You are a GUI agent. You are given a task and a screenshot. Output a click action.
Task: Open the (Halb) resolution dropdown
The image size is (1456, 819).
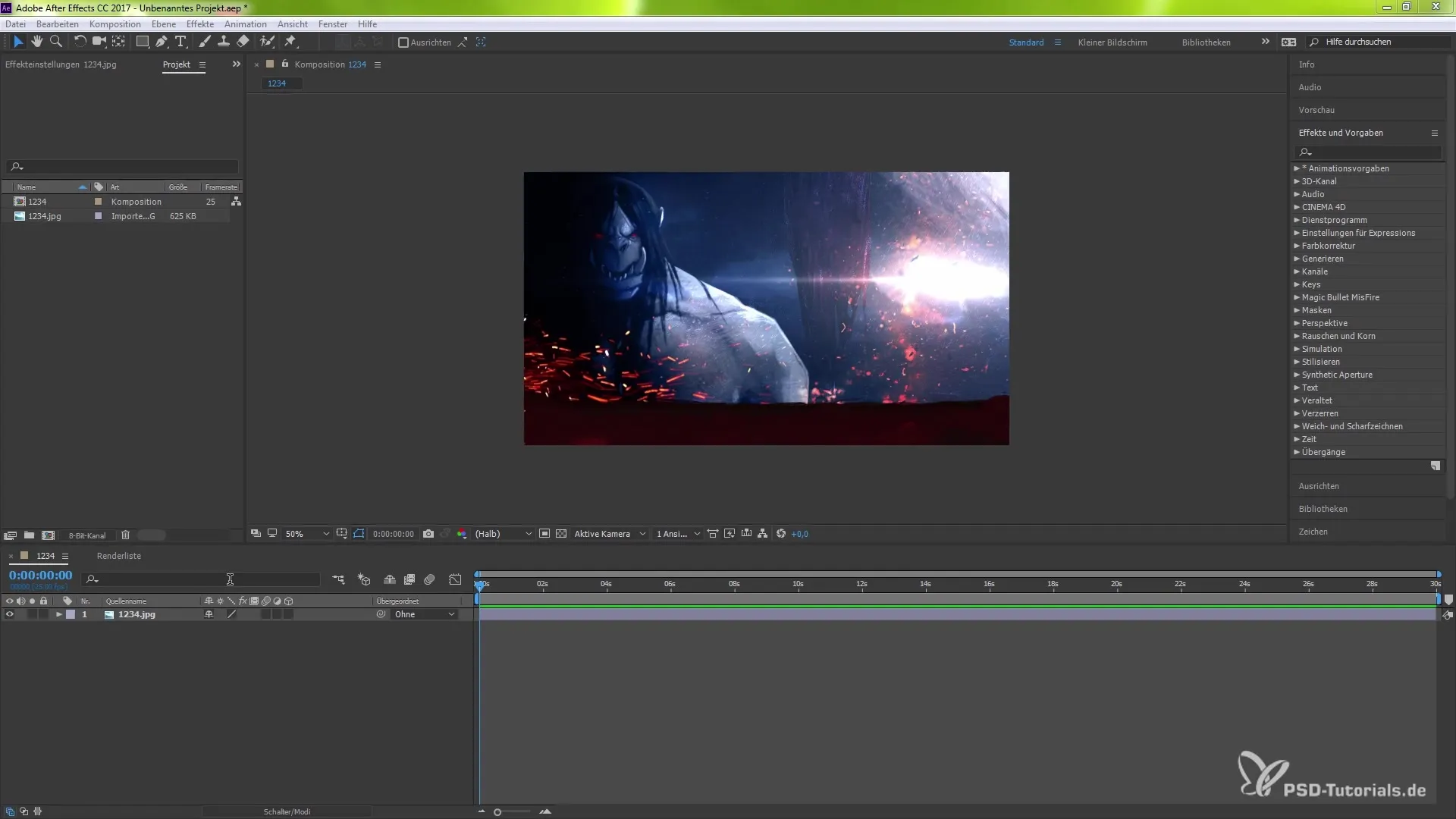[x=504, y=534]
